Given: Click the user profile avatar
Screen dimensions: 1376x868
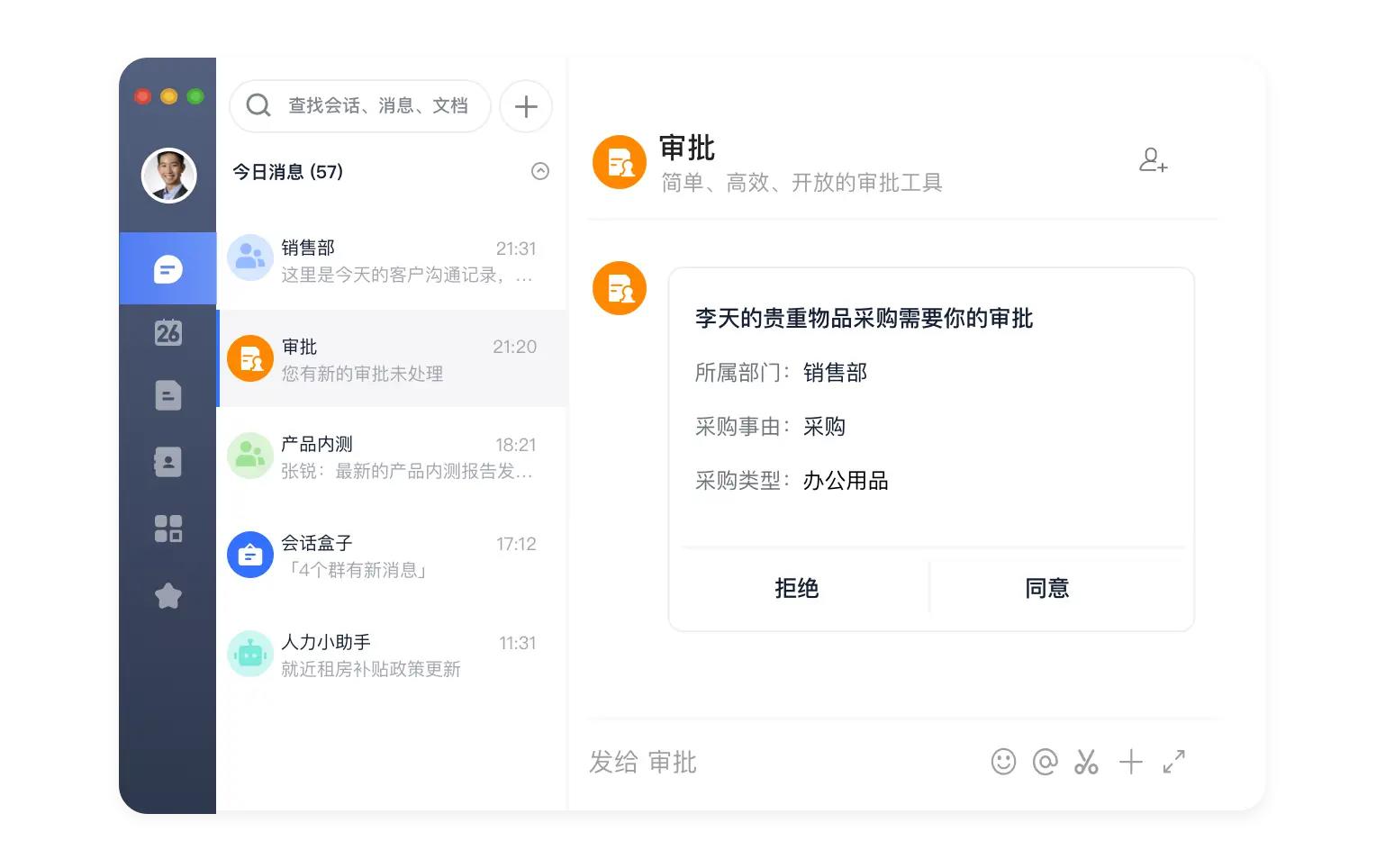Looking at the screenshot, I should point(168,175).
